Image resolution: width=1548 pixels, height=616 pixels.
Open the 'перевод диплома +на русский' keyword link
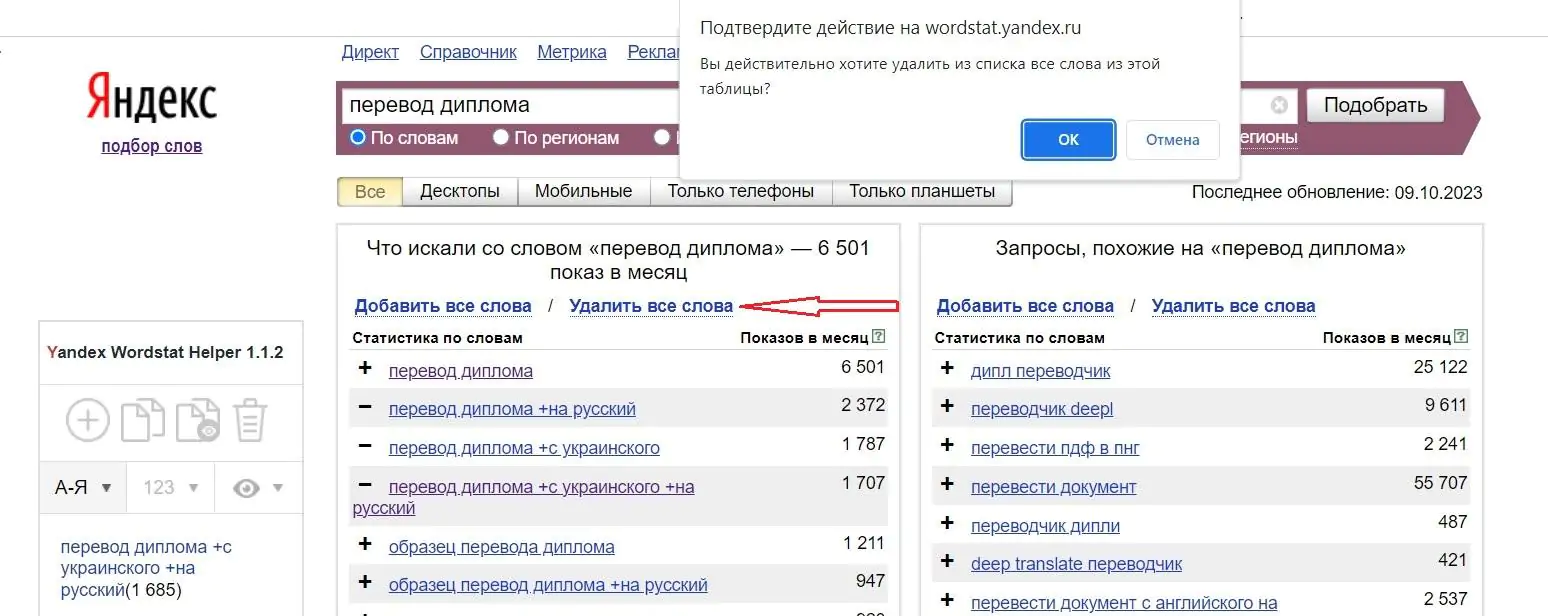(x=512, y=409)
